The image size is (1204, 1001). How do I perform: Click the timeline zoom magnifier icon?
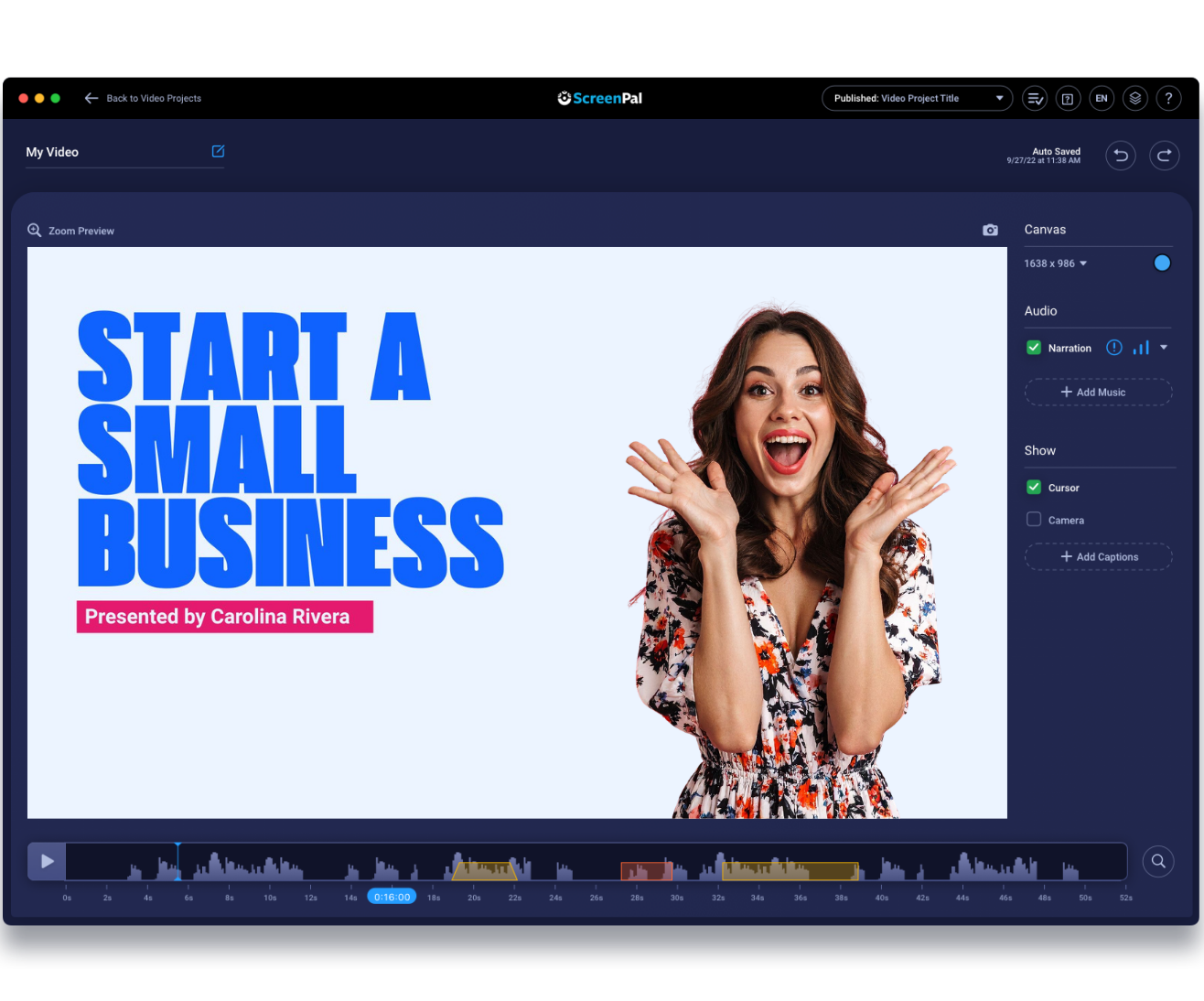1157,861
